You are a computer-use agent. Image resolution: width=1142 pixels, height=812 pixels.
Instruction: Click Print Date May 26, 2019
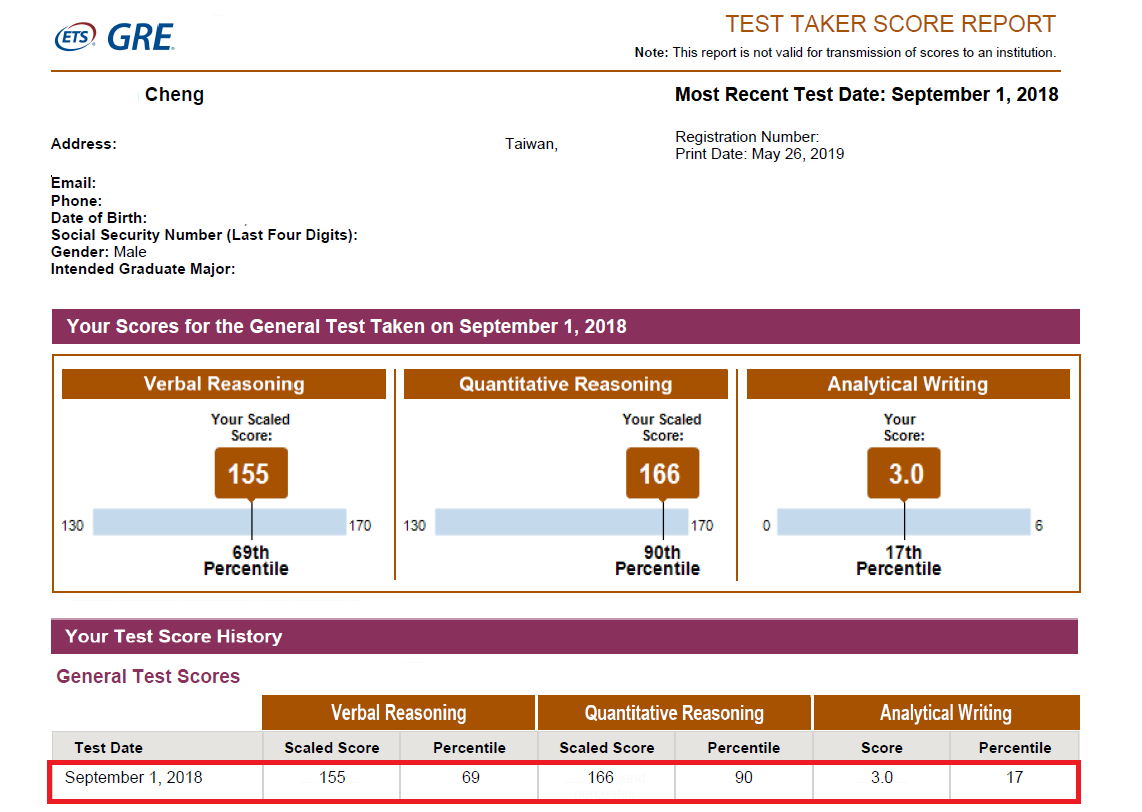(x=759, y=154)
